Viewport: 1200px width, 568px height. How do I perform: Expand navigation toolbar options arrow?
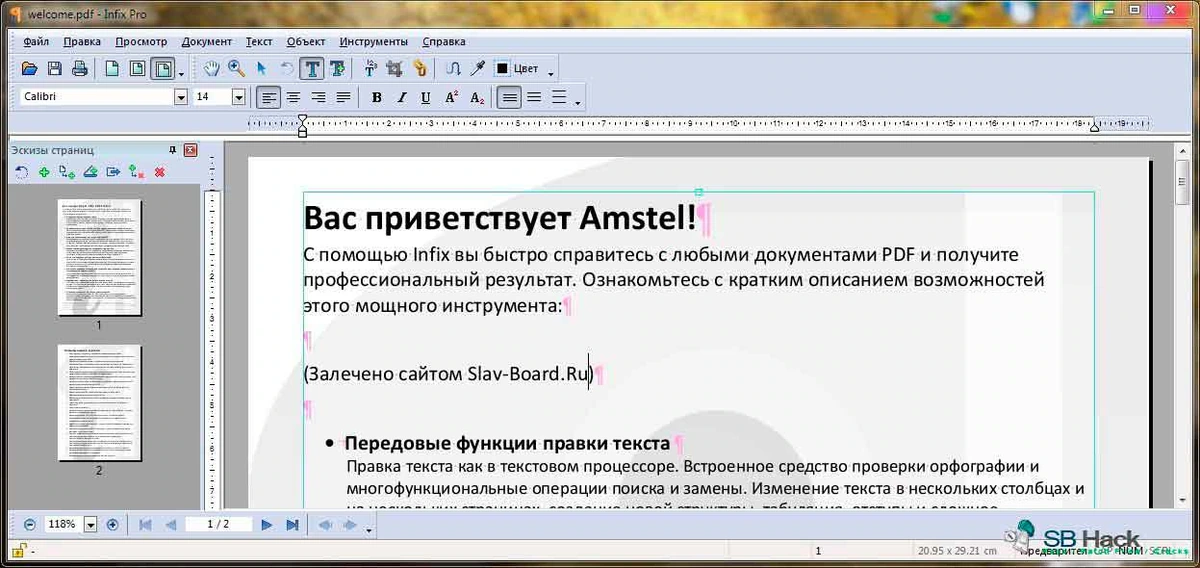370,528
